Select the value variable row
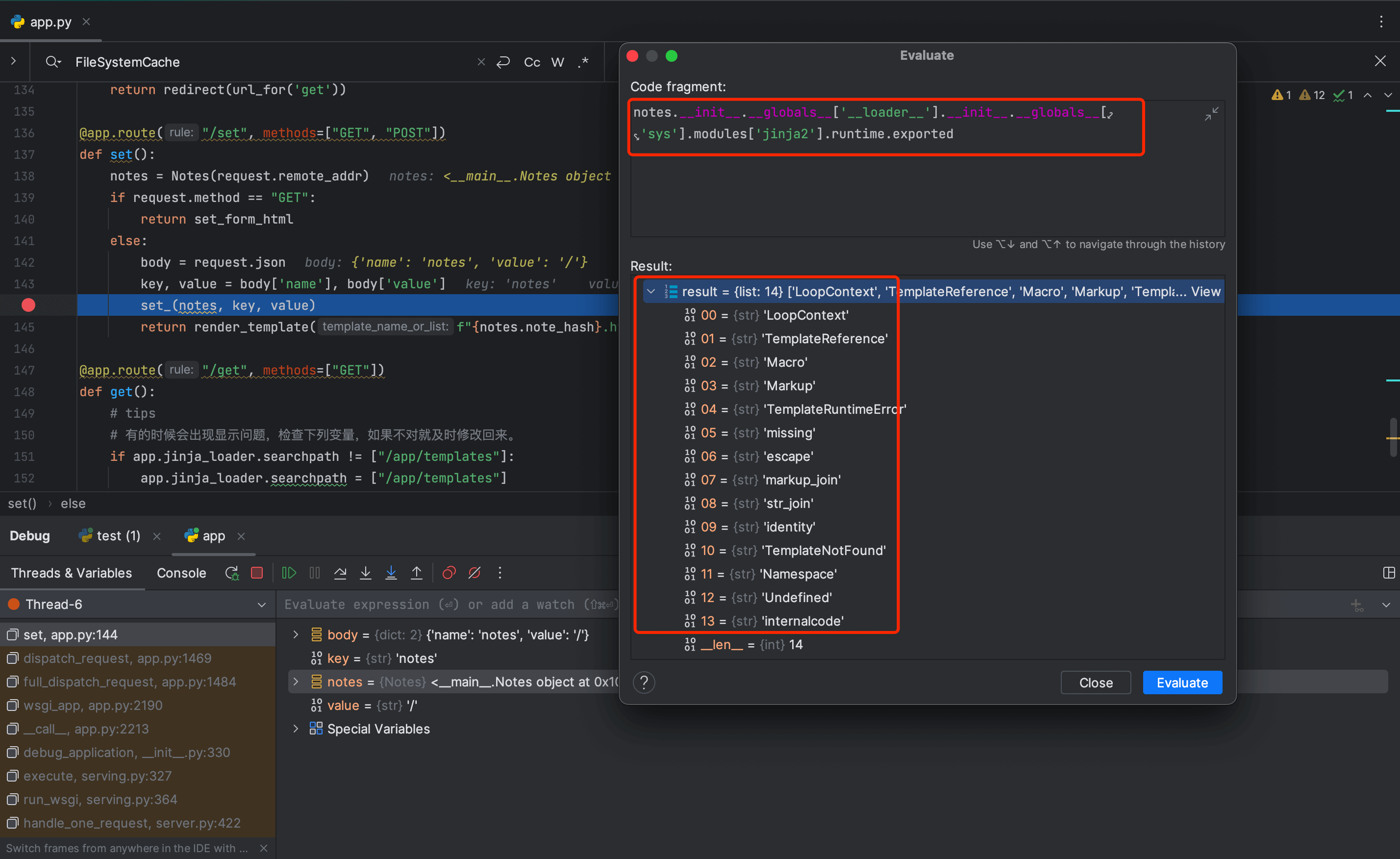1400x859 pixels. coord(364,705)
